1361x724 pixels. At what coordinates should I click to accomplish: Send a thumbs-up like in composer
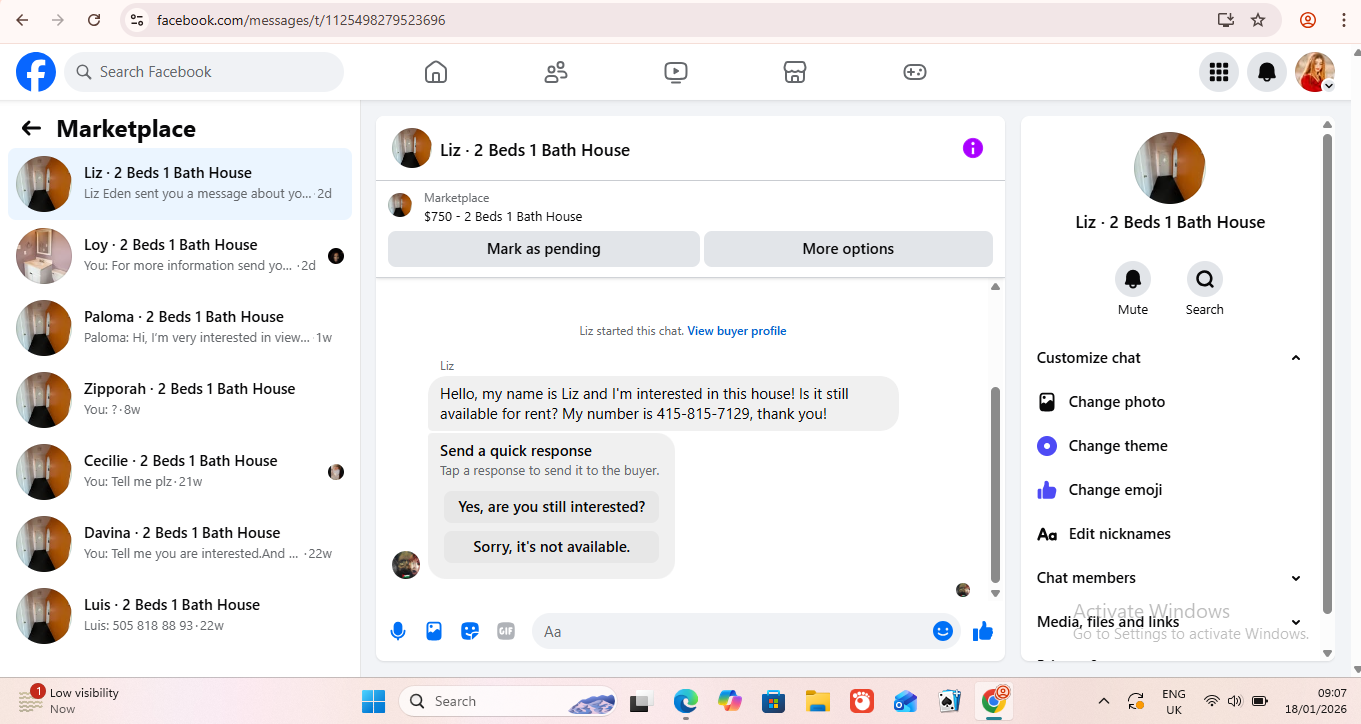983,631
